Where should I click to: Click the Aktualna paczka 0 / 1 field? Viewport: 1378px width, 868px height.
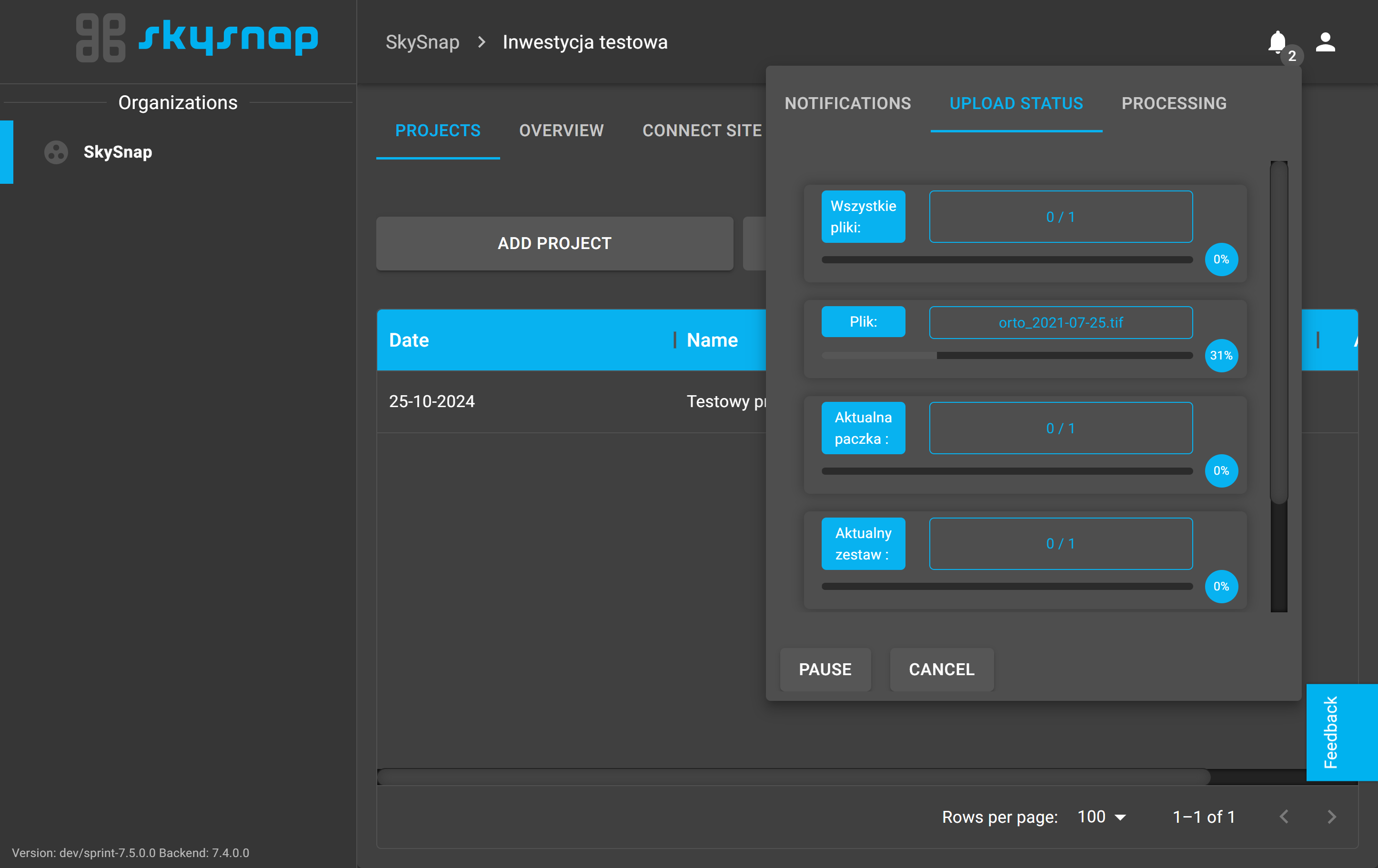click(x=1060, y=428)
